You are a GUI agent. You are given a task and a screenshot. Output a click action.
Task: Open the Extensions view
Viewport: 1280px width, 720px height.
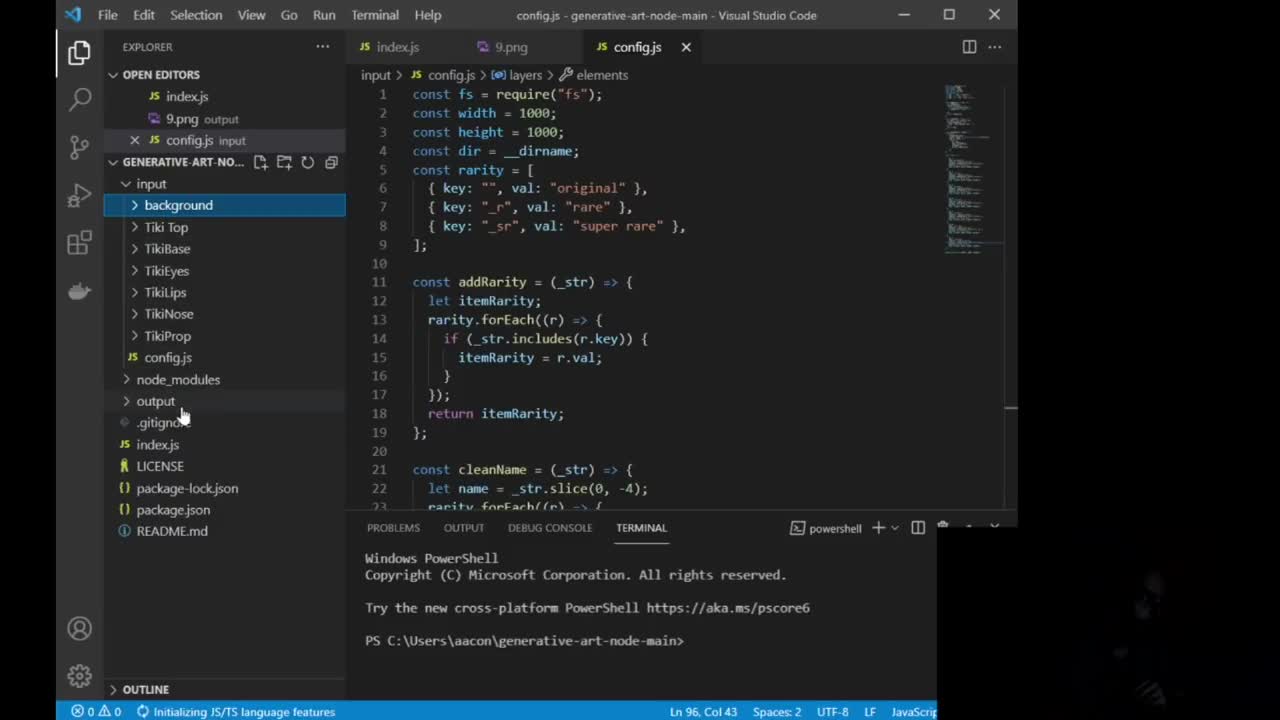tap(80, 243)
